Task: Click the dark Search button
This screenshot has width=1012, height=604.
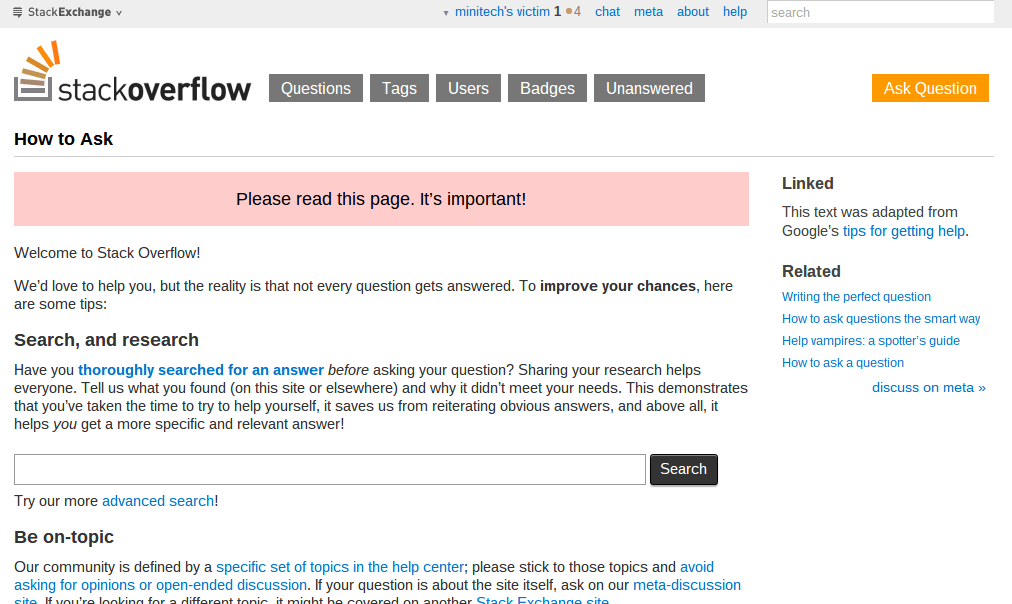Action: 683,469
